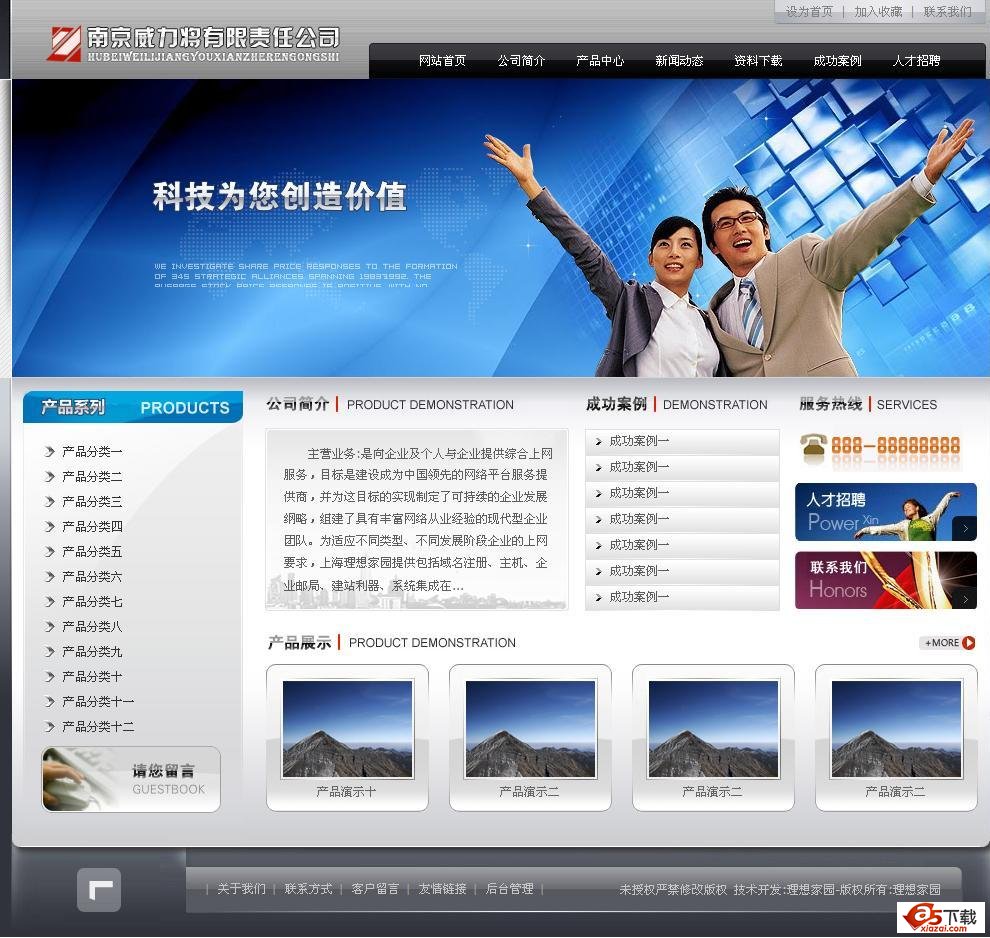Image resolution: width=990 pixels, height=938 pixels.
Task: Open 人才招聘 navigation item
Action: click(x=916, y=61)
